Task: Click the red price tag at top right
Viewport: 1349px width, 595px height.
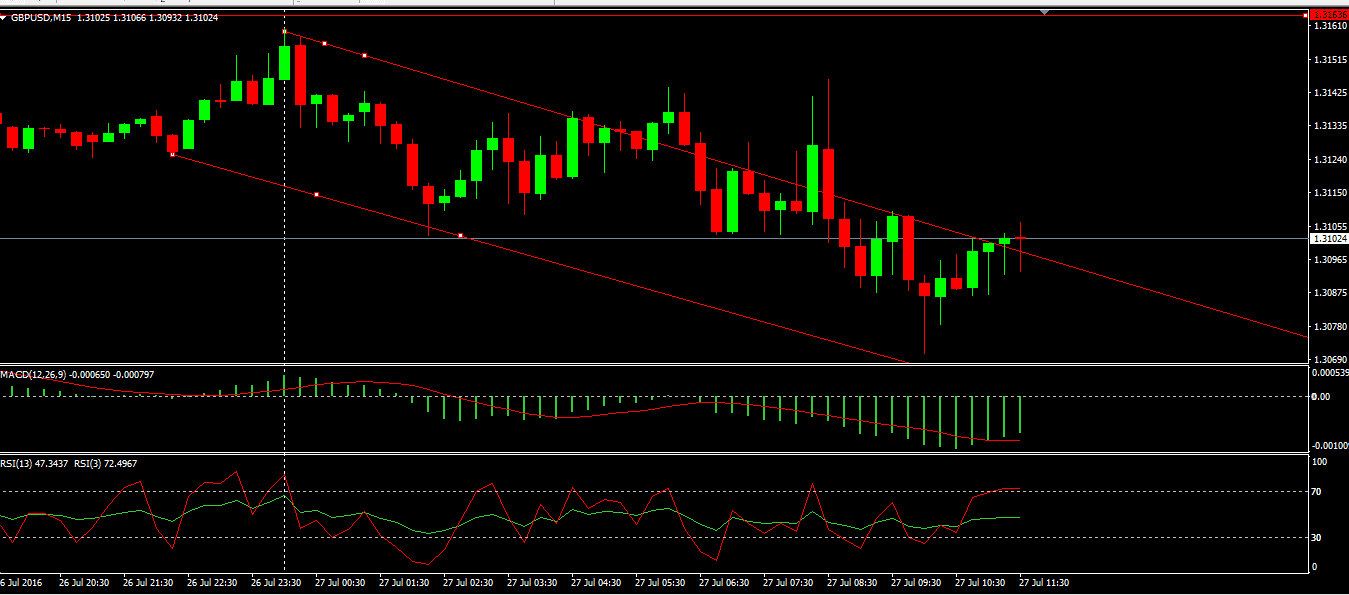Action: coord(1328,15)
